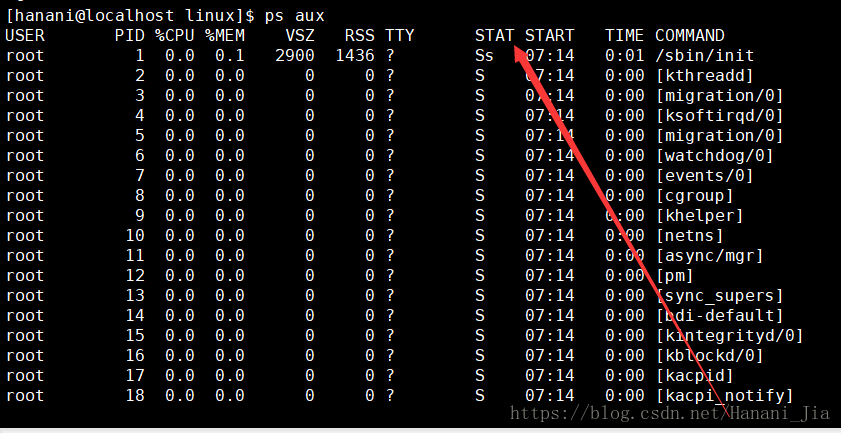Select the [ksoftirqd/0] process name
Image resolution: width=841 pixels, height=433 pixels.
point(720,115)
